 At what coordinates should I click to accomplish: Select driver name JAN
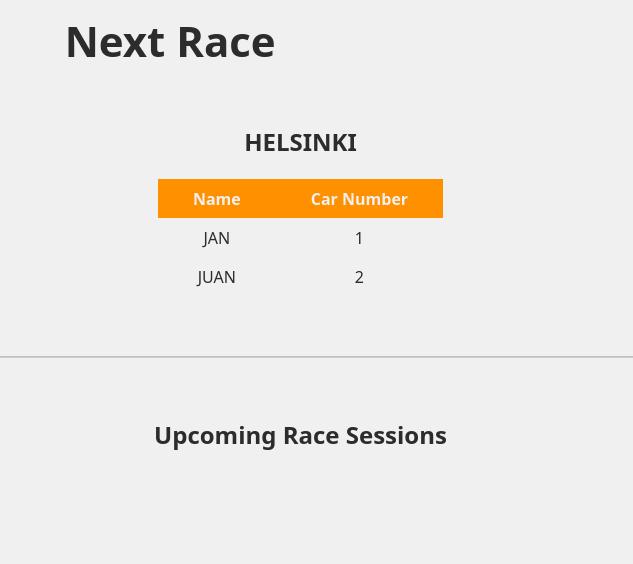click(216, 238)
